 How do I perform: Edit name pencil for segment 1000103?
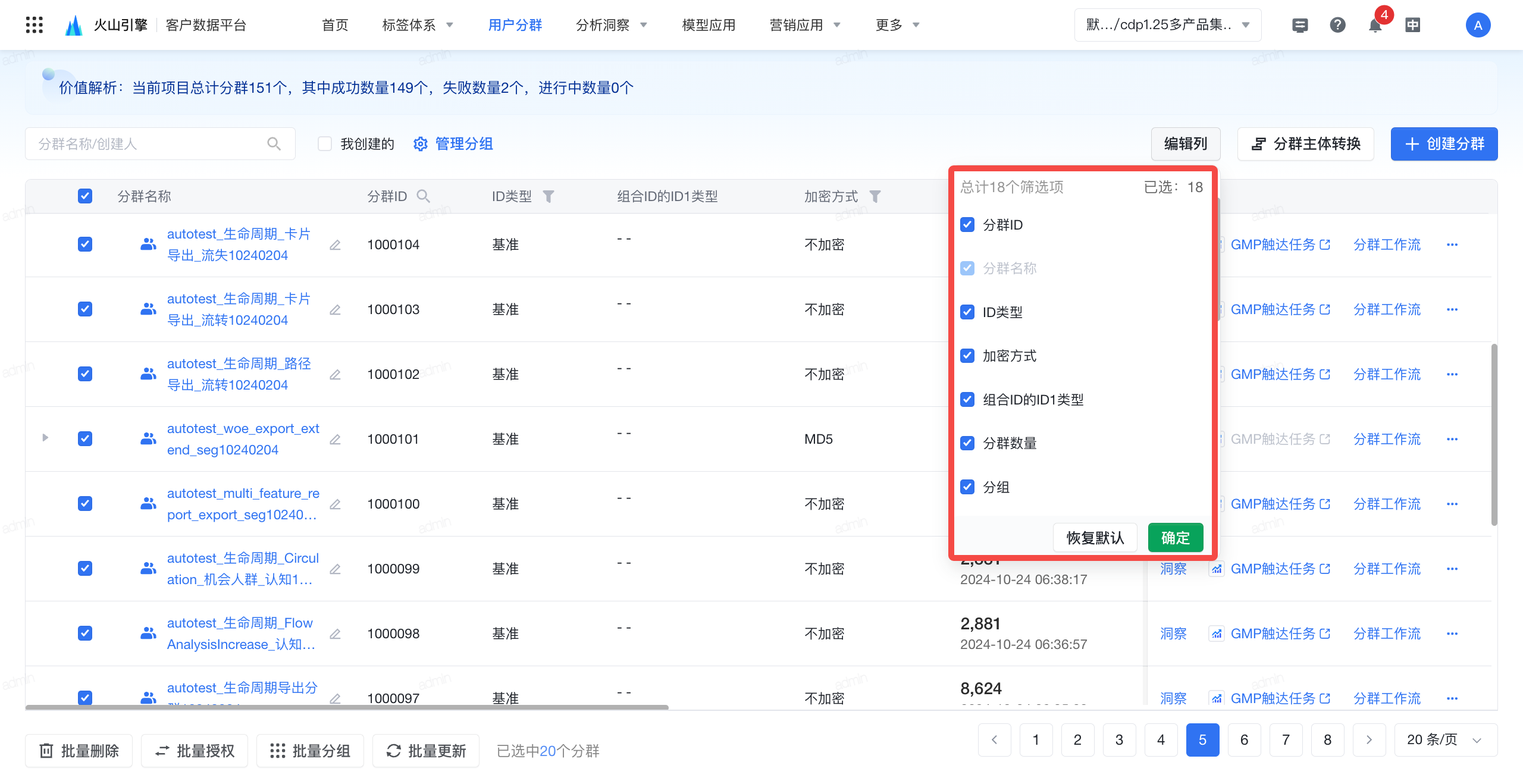click(336, 310)
